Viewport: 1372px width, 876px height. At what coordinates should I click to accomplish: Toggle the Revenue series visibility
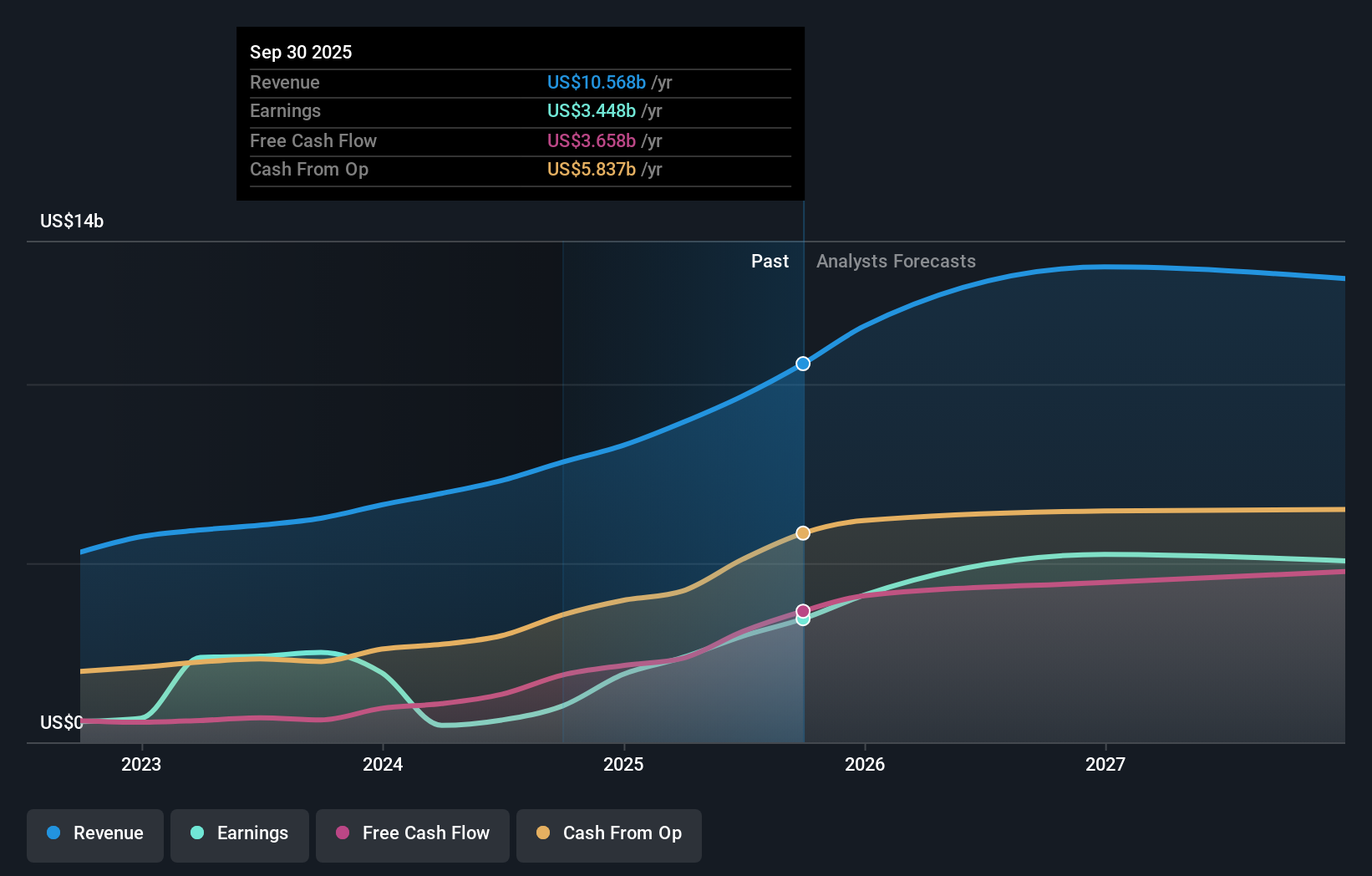tap(94, 833)
